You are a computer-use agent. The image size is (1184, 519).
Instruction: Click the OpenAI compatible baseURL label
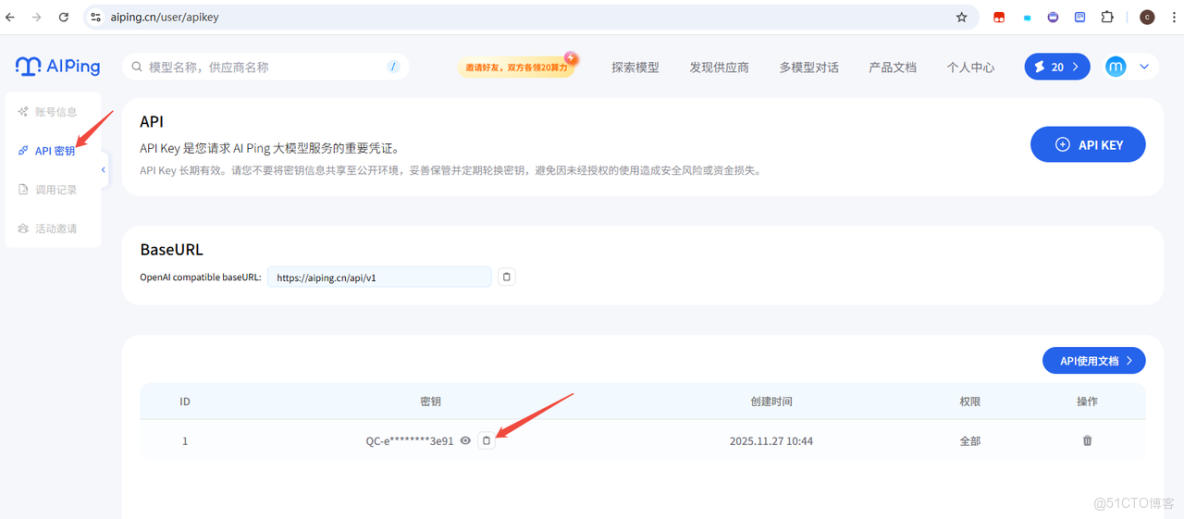click(x=201, y=277)
